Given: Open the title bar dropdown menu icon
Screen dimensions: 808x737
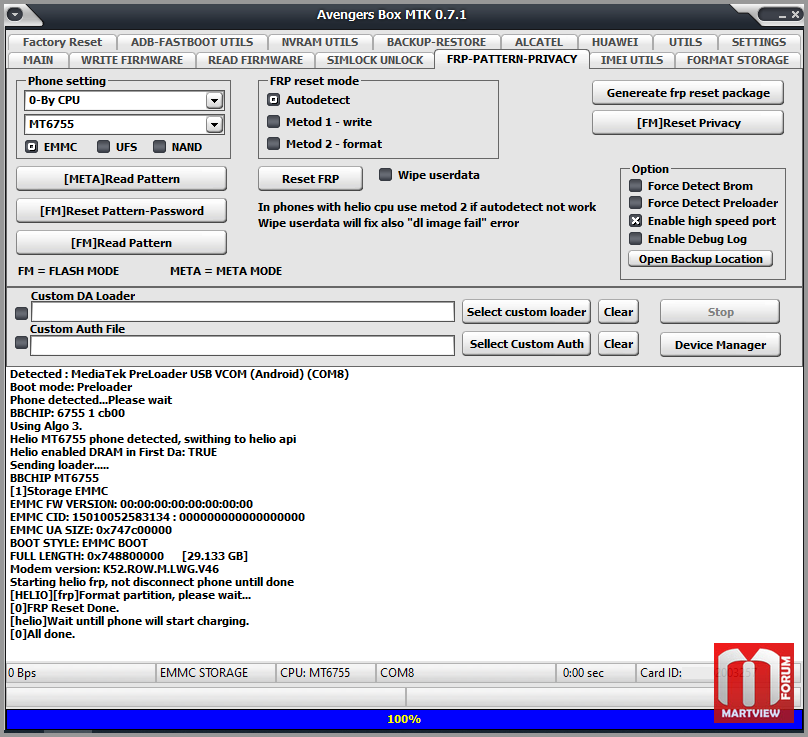Looking at the screenshot, I should tap(15, 14).
